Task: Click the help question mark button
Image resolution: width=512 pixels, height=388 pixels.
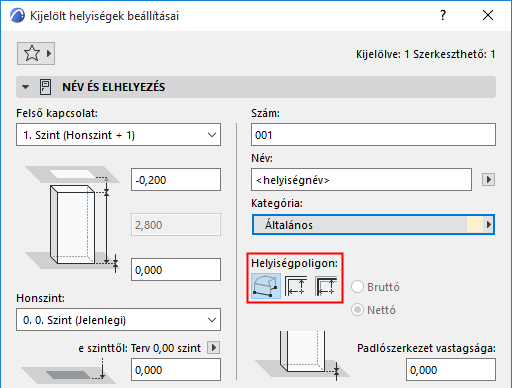Action: 443,15
